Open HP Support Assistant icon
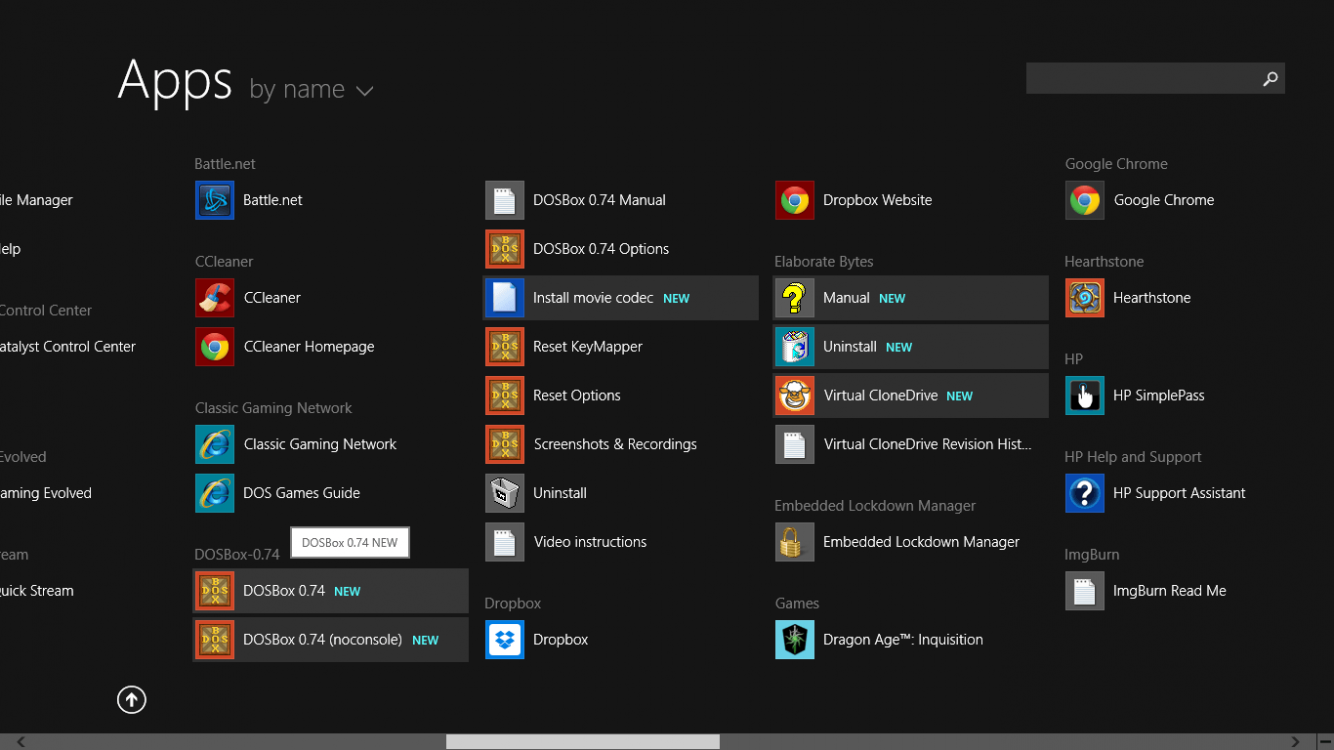 pos(1084,493)
